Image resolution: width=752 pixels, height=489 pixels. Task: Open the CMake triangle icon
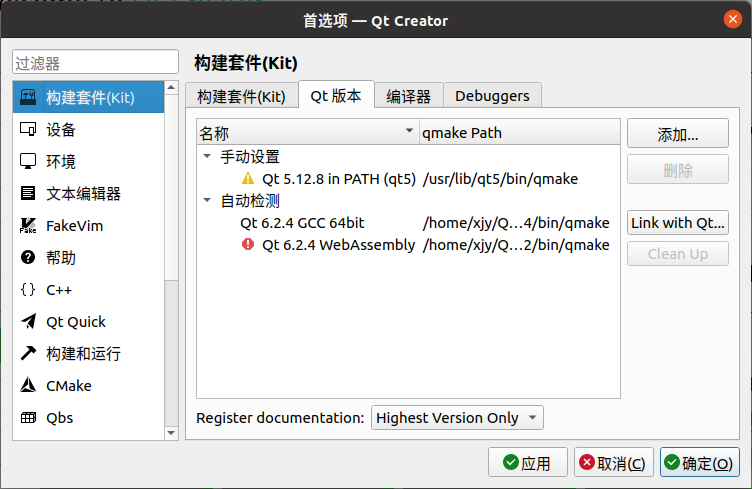(28, 385)
